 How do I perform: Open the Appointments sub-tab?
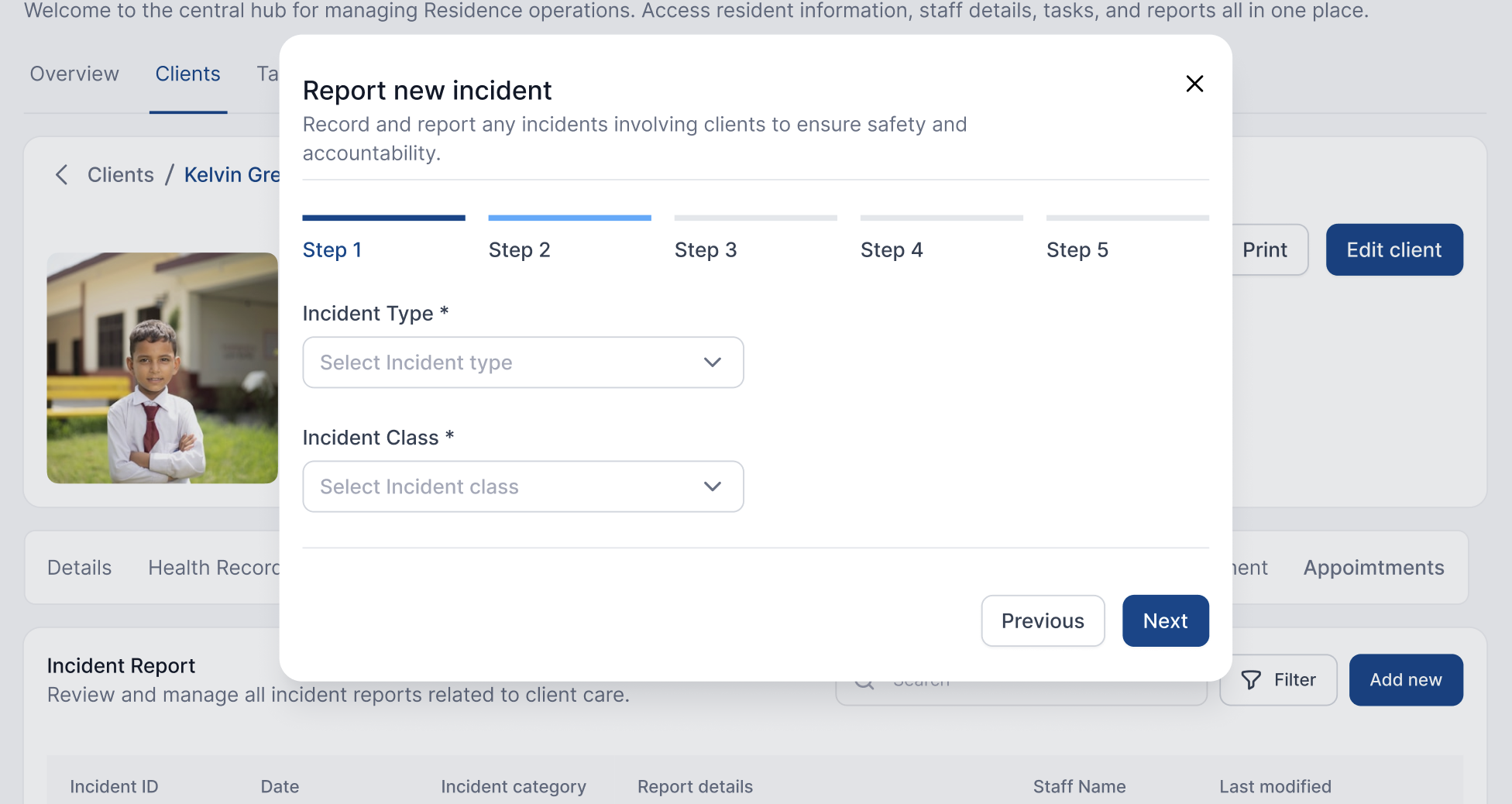pyautogui.click(x=1373, y=568)
